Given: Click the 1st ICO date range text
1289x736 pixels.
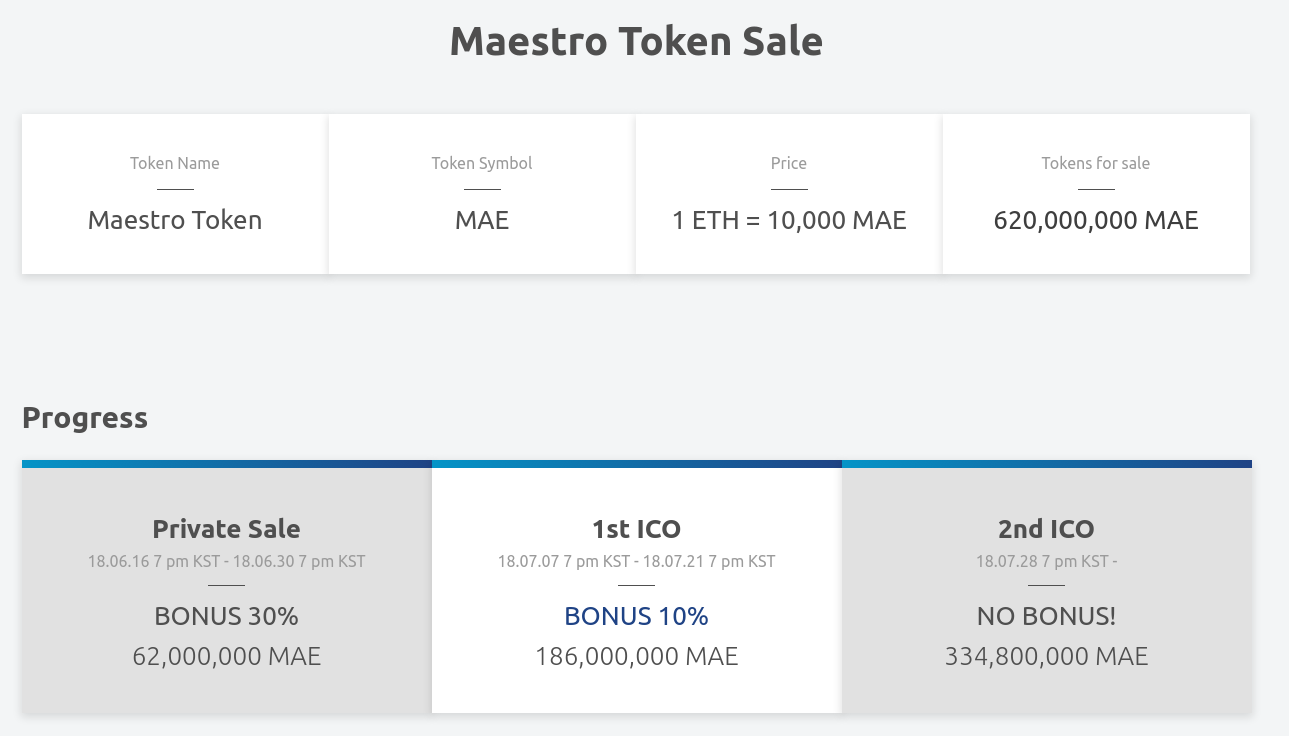Looking at the screenshot, I should [636, 561].
